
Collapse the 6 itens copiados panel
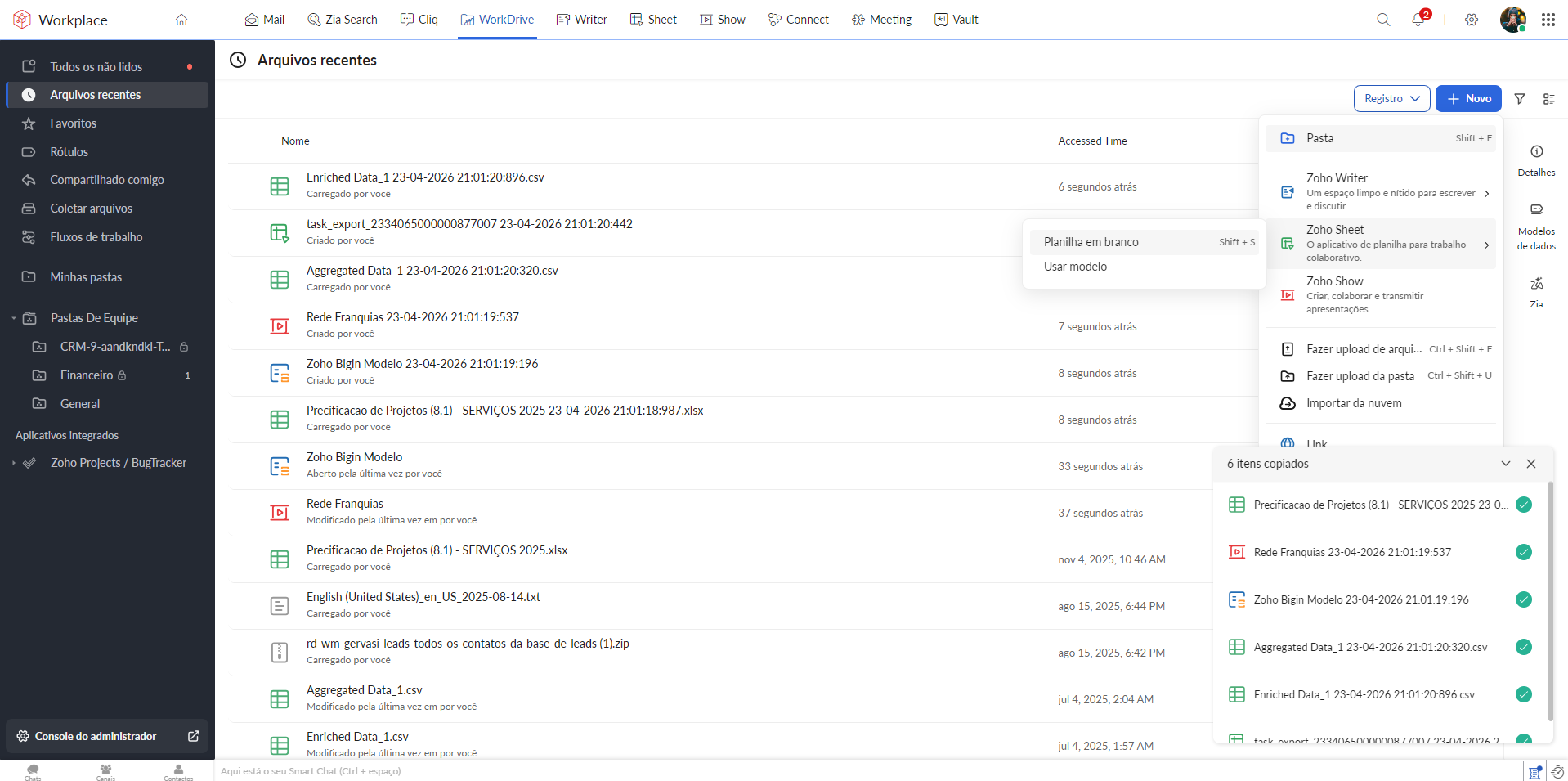point(1505,464)
